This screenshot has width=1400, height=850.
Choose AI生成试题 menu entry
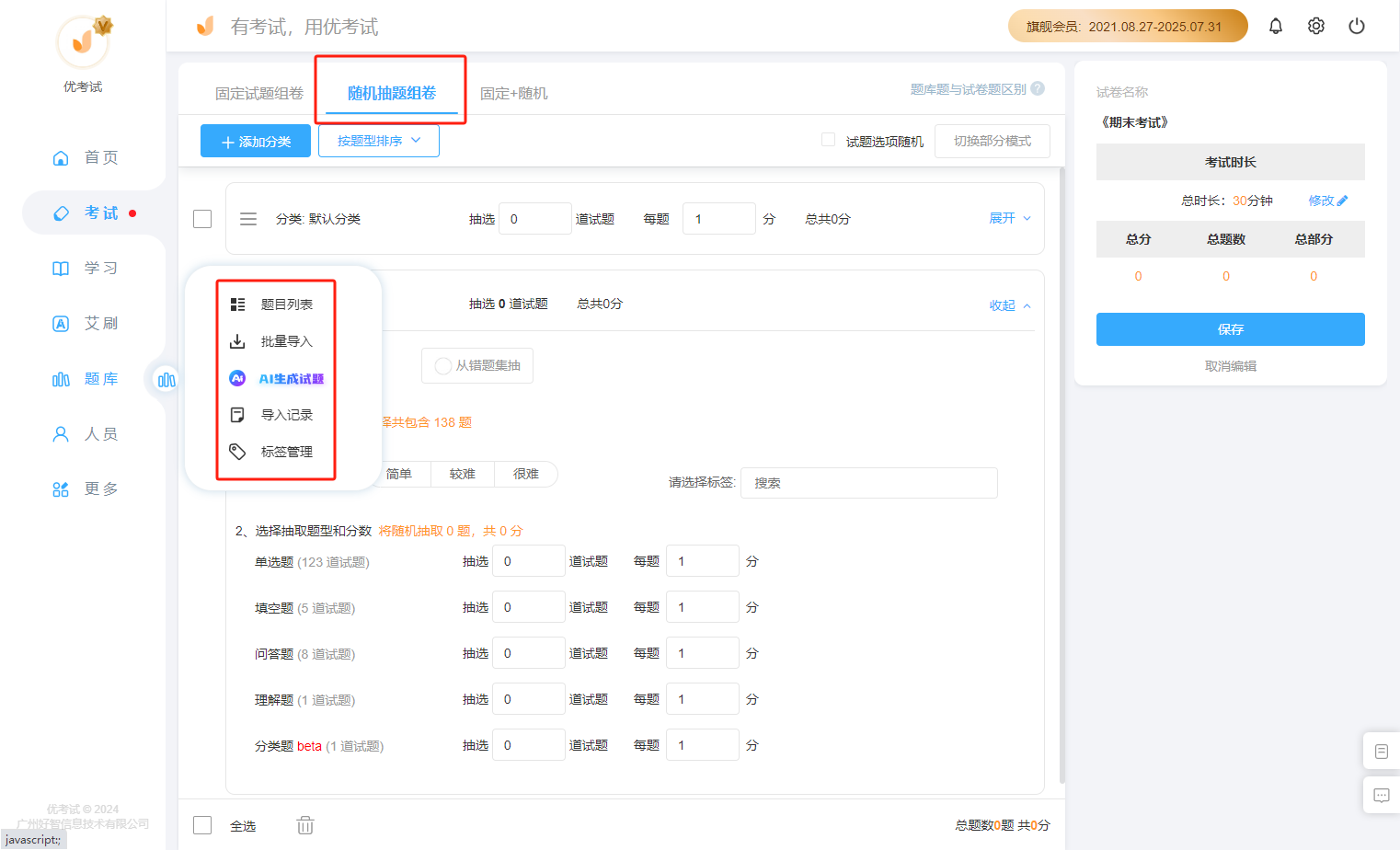(292, 378)
